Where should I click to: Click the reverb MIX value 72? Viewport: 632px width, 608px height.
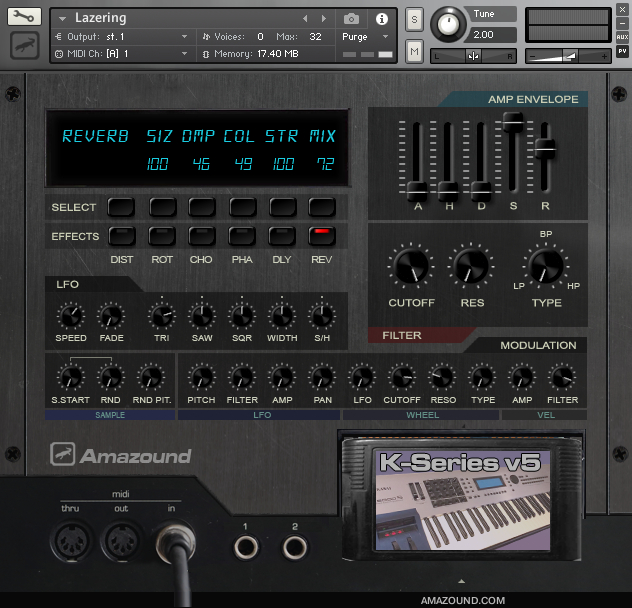tap(325, 164)
